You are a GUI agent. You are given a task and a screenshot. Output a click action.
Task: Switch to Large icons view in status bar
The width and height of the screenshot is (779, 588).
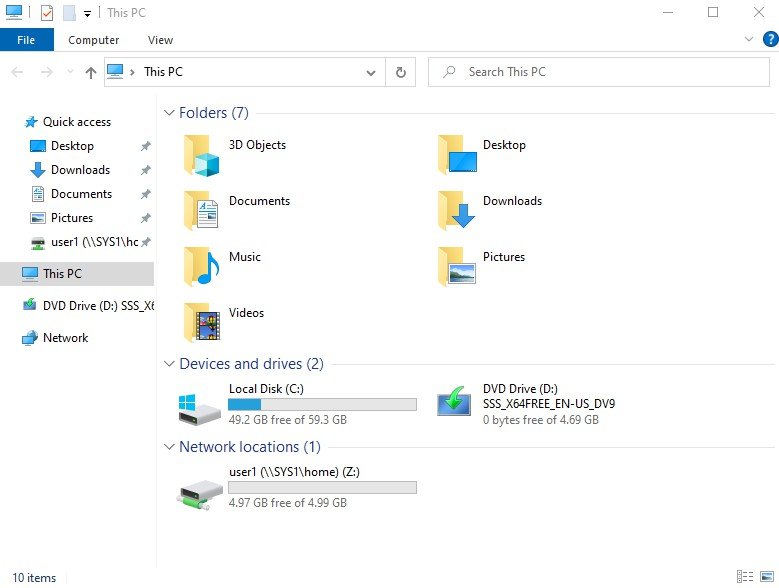[x=767, y=577]
